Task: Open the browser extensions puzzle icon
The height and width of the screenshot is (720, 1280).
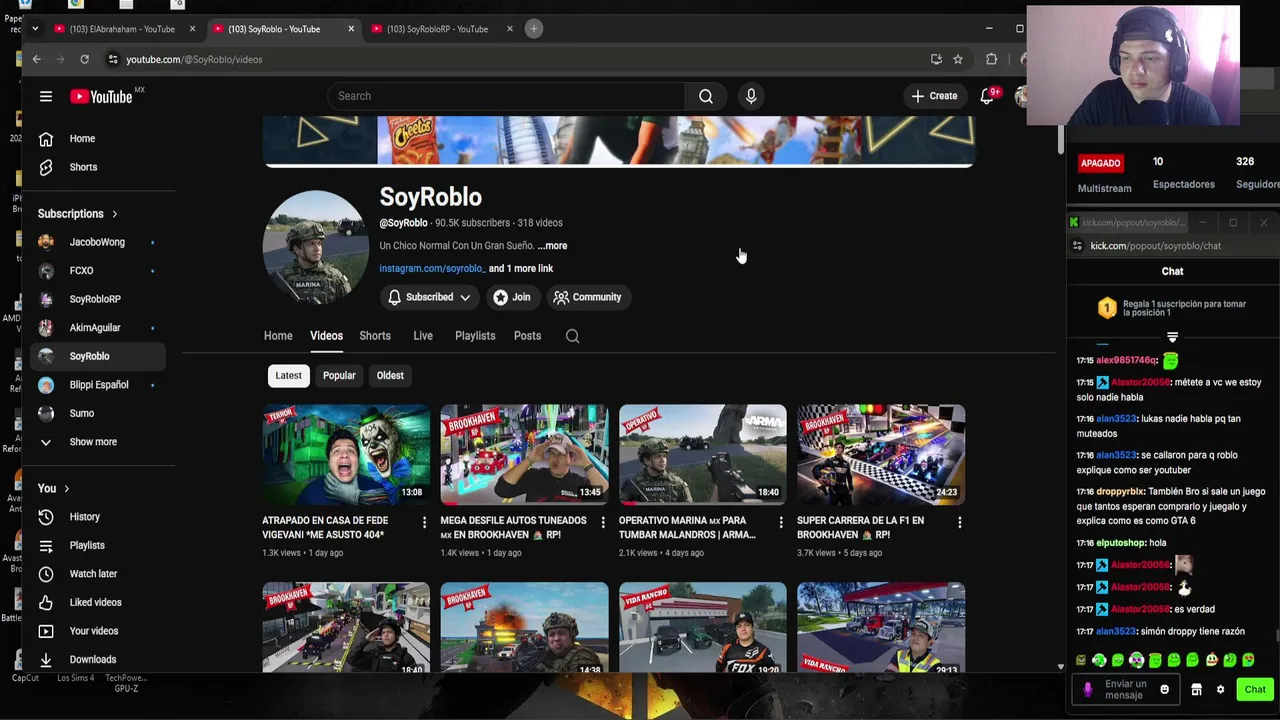Action: pos(992,59)
